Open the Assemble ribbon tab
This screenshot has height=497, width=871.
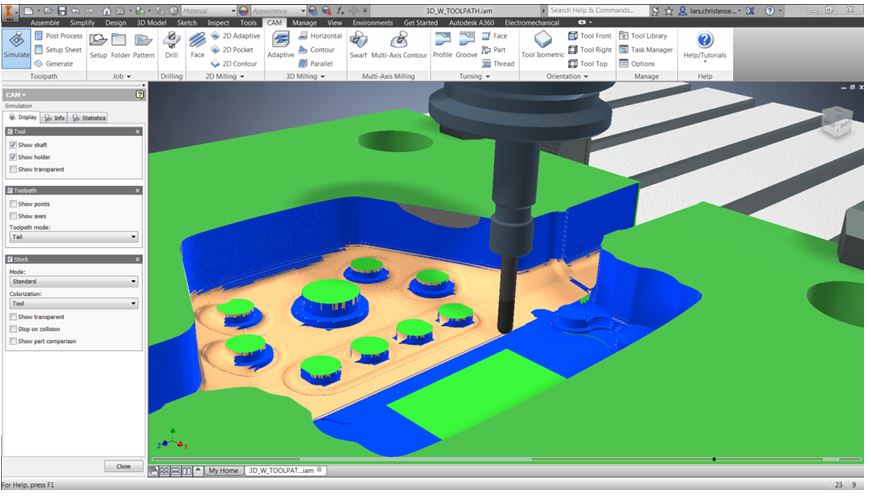coord(45,23)
